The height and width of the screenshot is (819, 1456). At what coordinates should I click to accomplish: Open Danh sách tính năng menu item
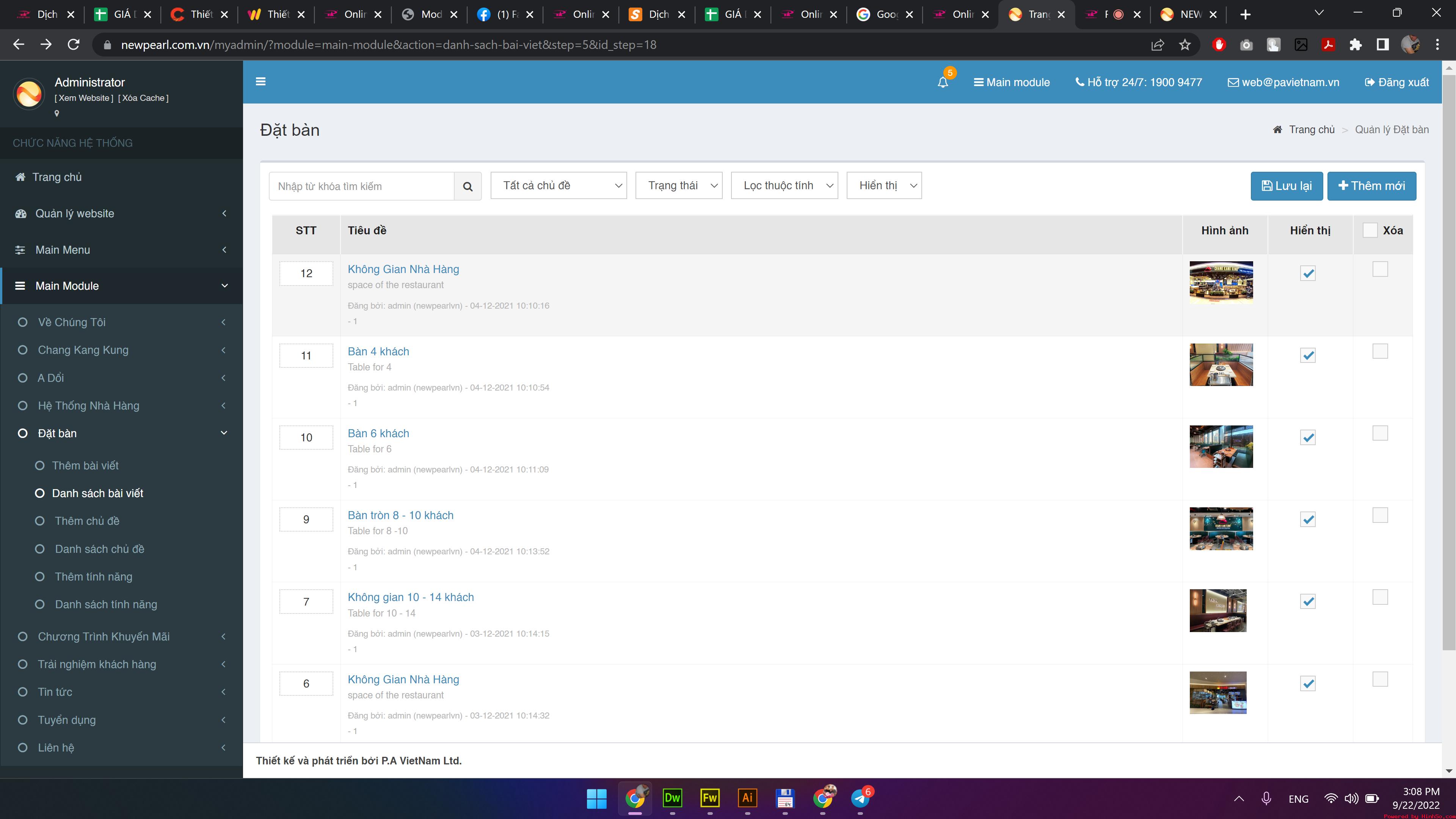coord(106,604)
